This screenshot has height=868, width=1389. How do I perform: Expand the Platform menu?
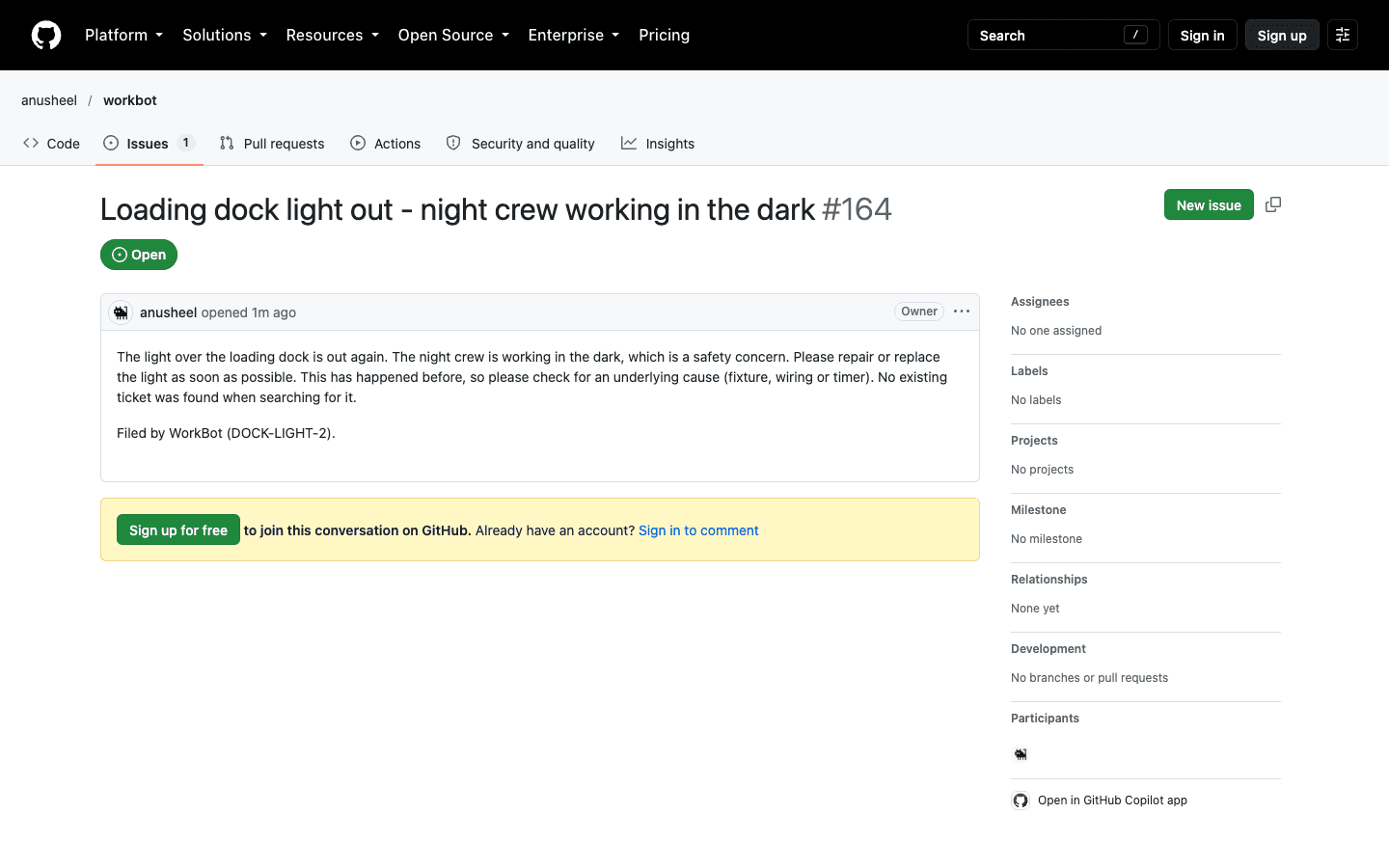[x=124, y=35]
